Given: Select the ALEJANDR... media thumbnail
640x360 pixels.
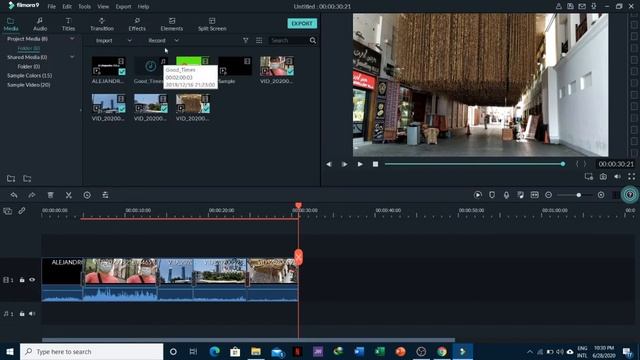Looking at the screenshot, I should coord(109,66).
